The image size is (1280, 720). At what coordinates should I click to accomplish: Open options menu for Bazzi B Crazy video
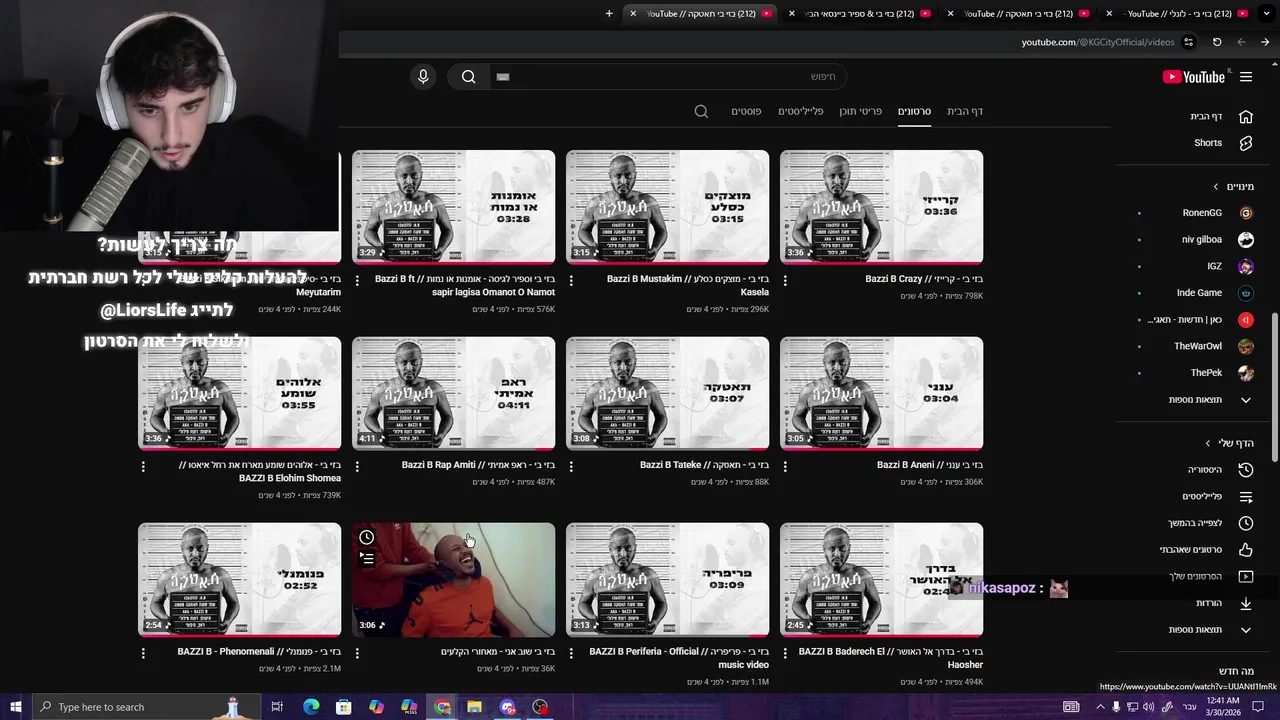(785, 280)
